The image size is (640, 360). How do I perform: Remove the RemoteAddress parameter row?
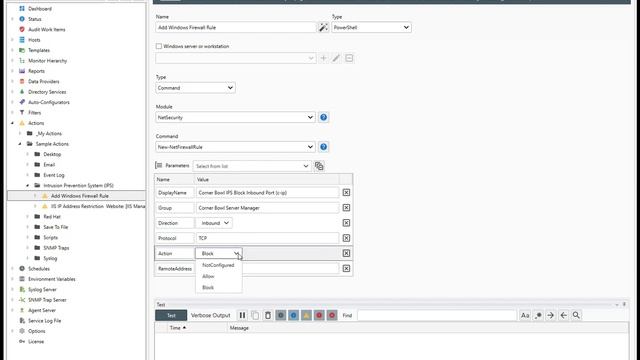click(346, 269)
